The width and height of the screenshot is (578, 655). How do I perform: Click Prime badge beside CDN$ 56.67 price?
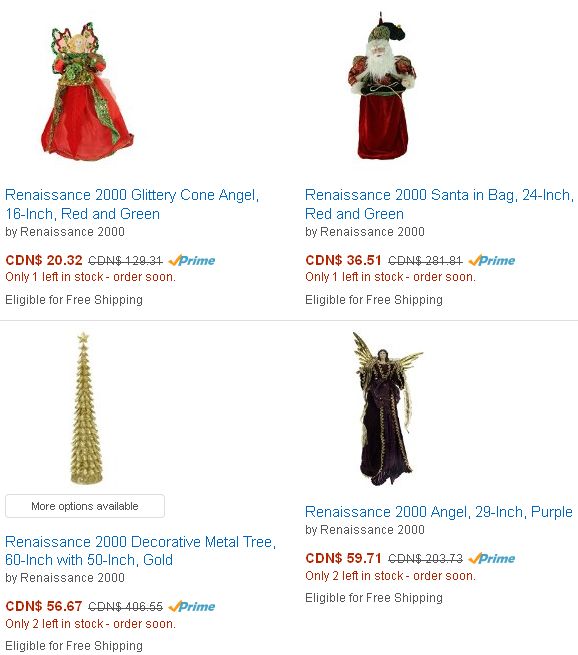pos(192,606)
